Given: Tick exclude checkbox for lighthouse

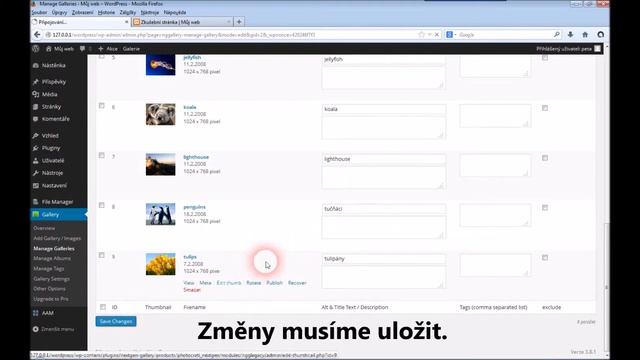Looking at the screenshot, I should [x=545, y=158].
